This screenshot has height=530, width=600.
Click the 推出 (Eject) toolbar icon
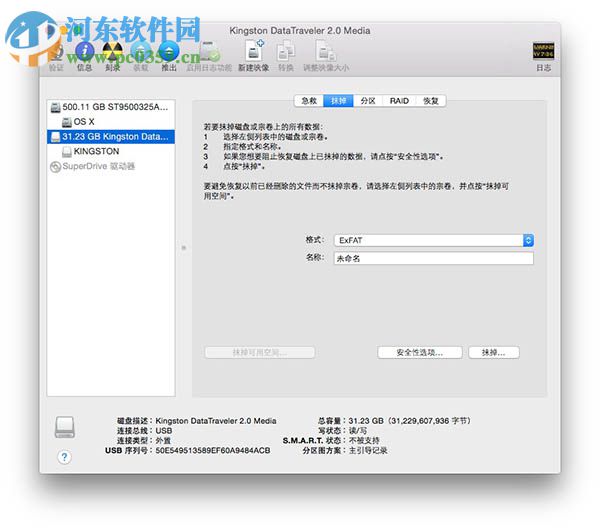click(x=169, y=51)
